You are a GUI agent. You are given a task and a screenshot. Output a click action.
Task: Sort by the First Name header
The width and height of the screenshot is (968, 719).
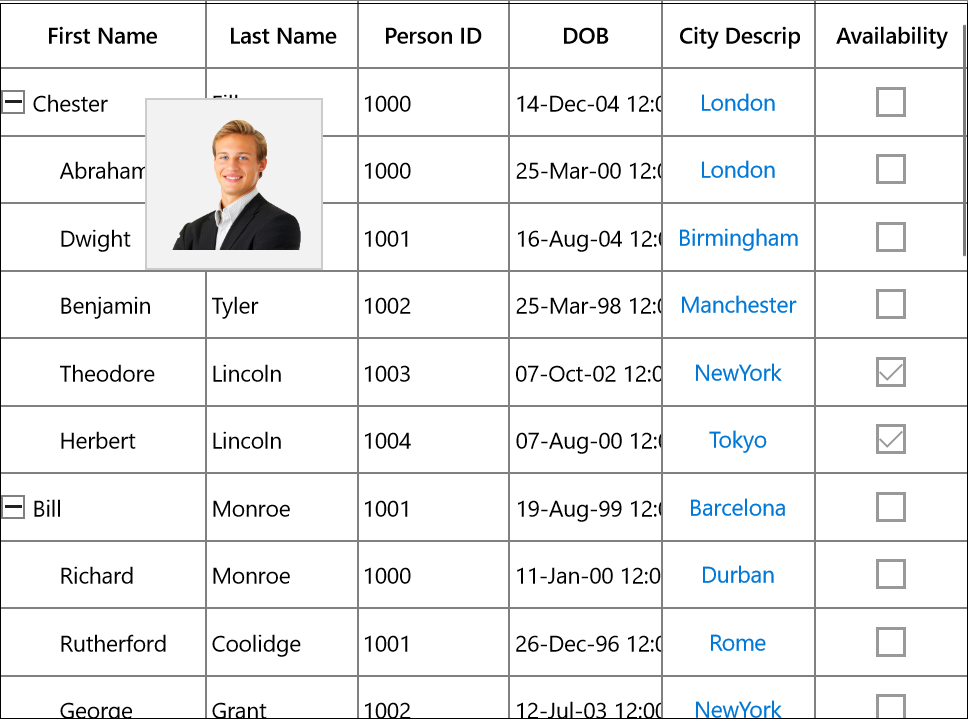(103, 36)
